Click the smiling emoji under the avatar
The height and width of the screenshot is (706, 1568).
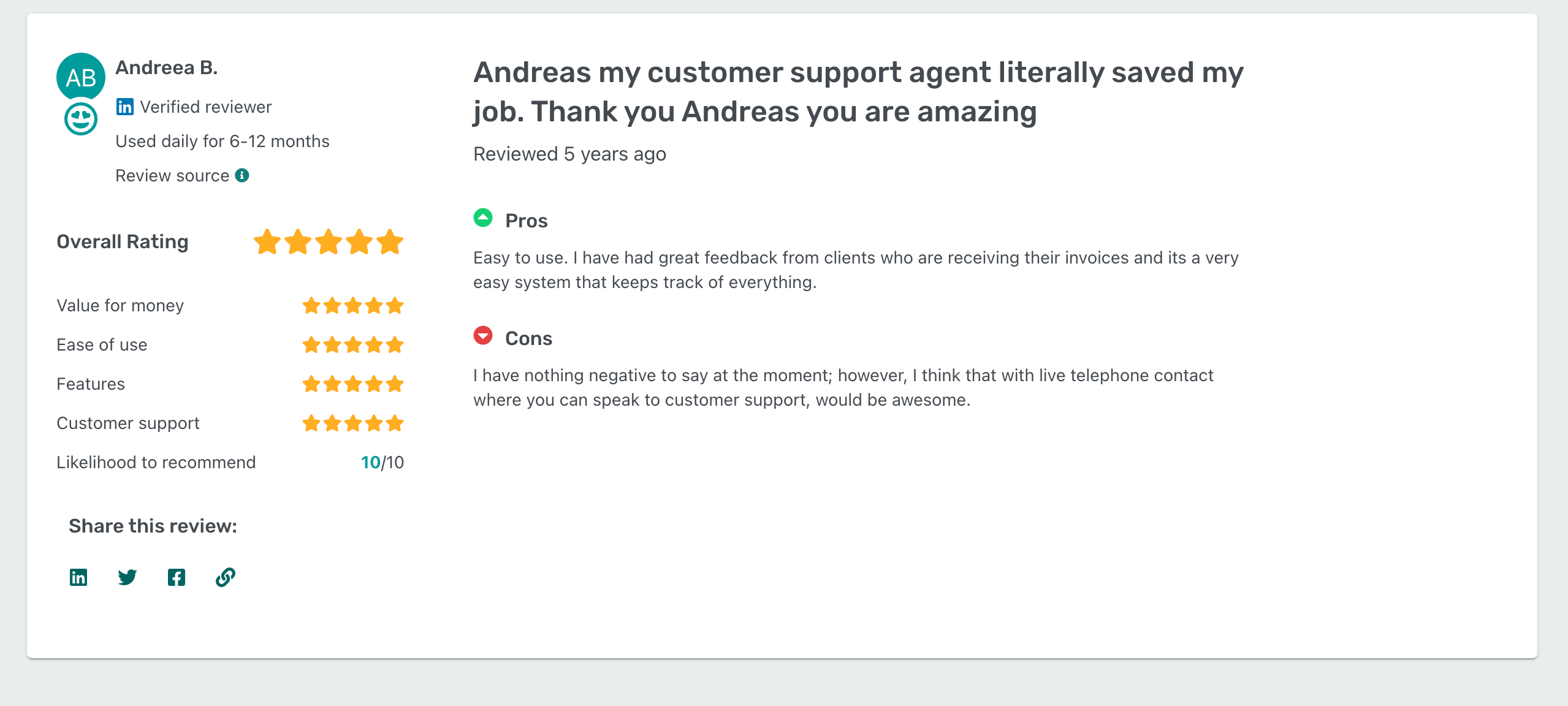tap(80, 120)
